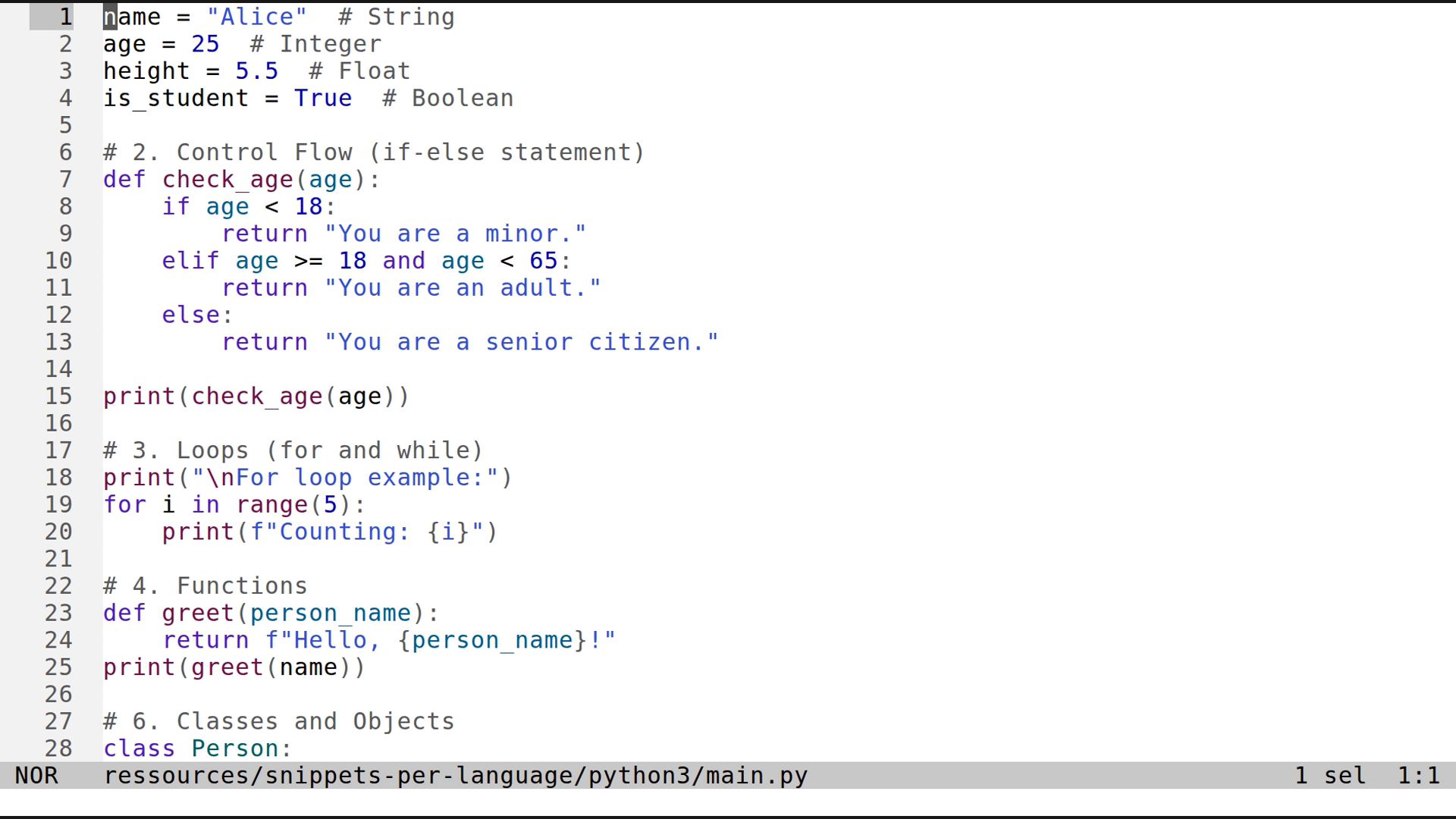This screenshot has height=819, width=1456.
Task: Click class Person: on line 28
Action: click(x=197, y=748)
